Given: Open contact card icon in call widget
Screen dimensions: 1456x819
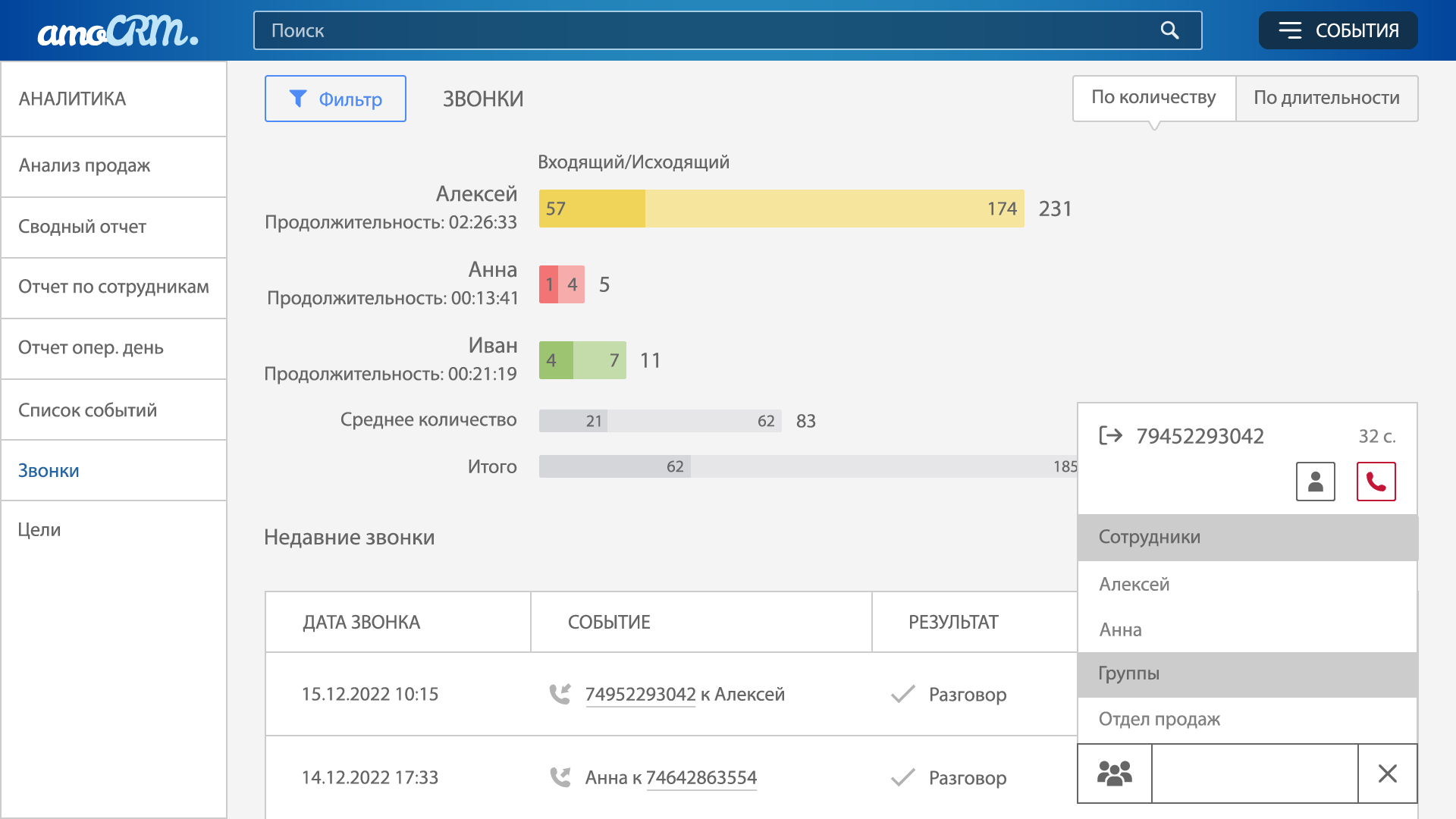Looking at the screenshot, I should click(x=1316, y=482).
